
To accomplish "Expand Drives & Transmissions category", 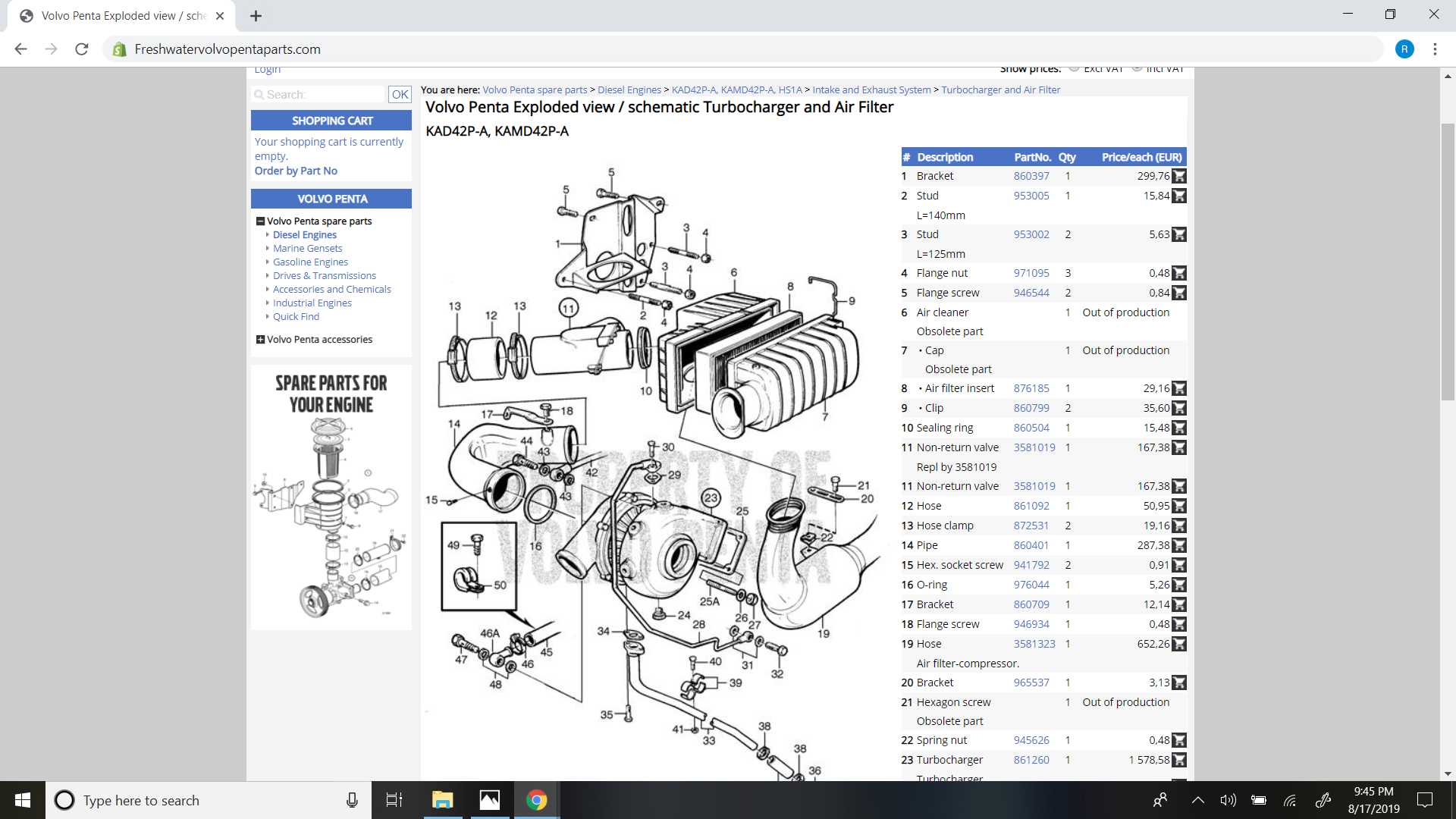I will click(x=324, y=276).
